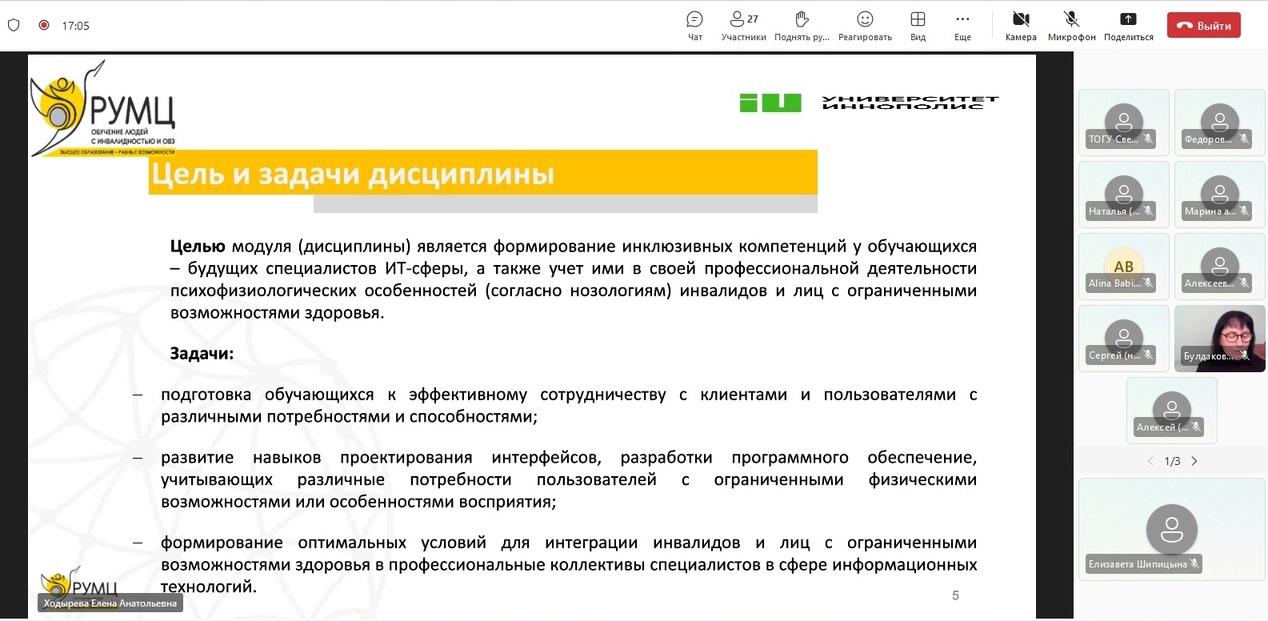This screenshot has height=621, width=1268.
Task: Click the 17:05 meeting timer
Action: click(x=76, y=25)
